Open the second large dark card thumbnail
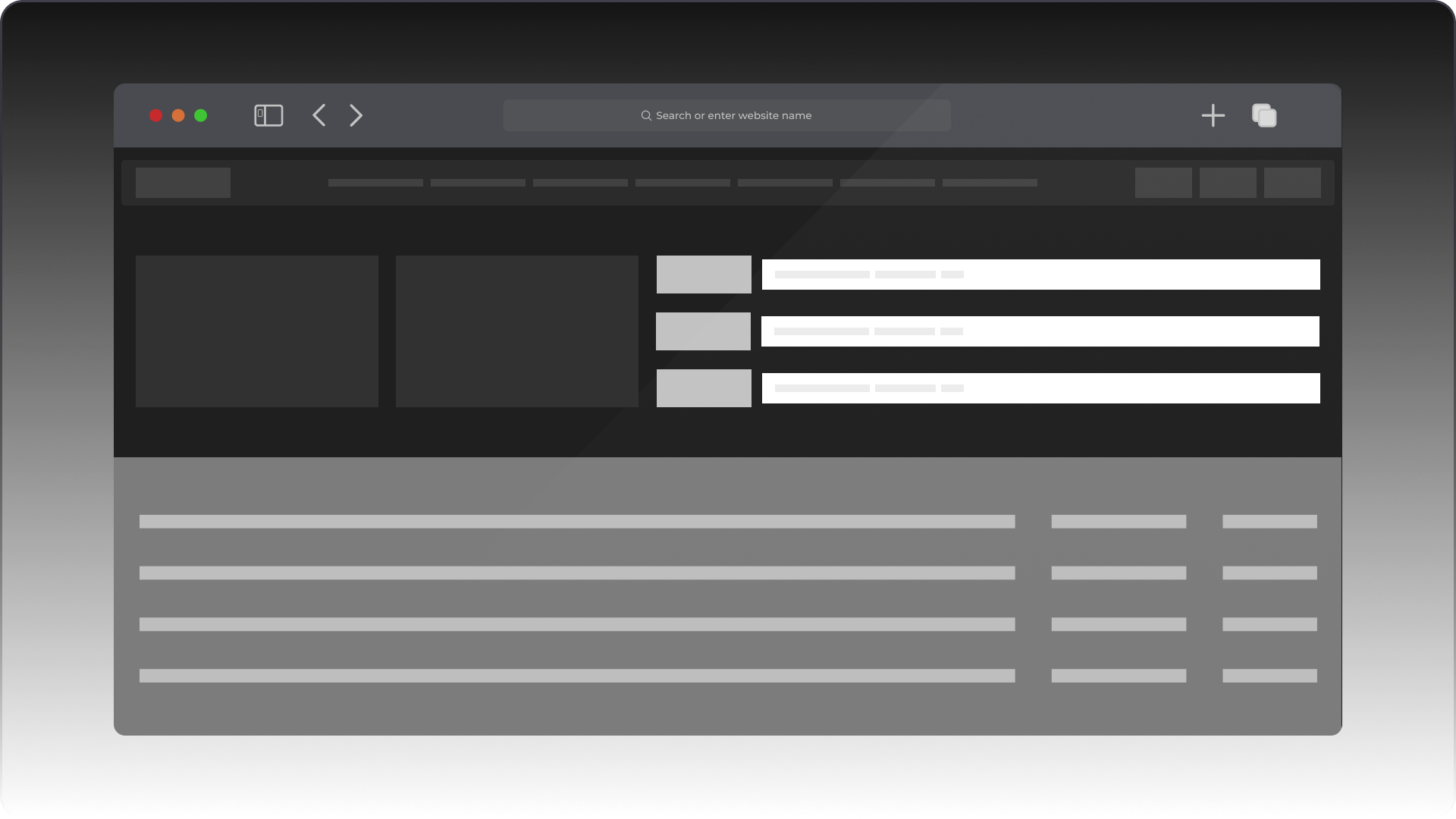Image resolution: width=1456 pixels, height=819 pixels. [x=517, y=331]
